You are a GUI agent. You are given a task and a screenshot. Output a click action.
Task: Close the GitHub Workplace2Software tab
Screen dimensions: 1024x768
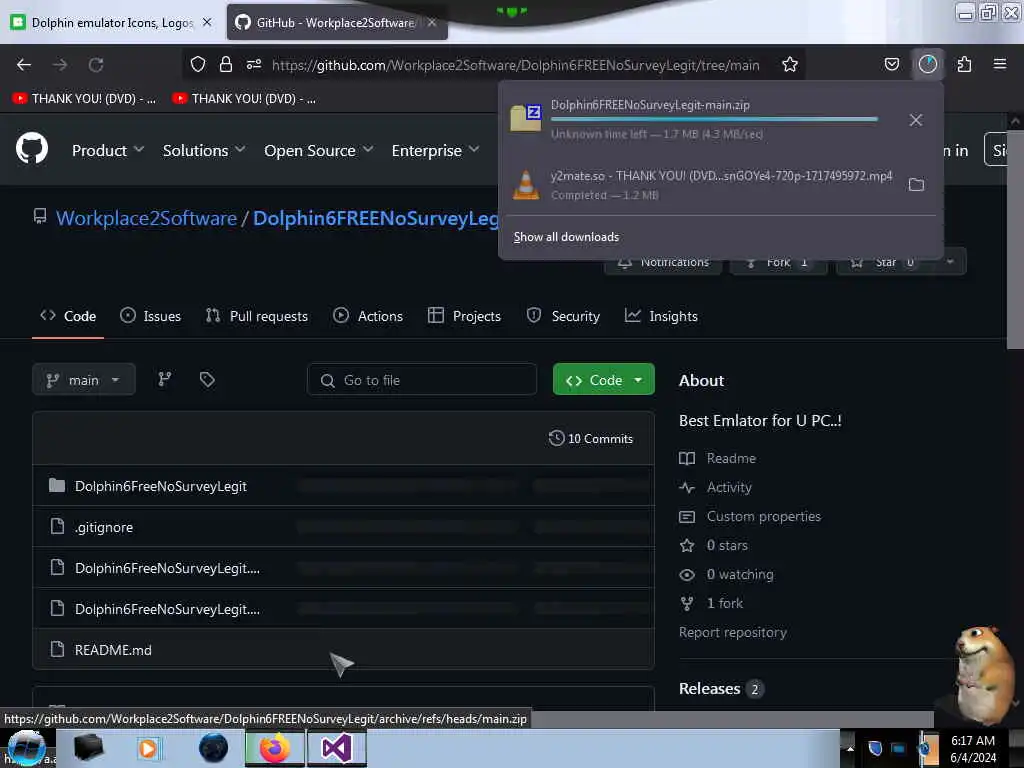[x=432, y=22]
